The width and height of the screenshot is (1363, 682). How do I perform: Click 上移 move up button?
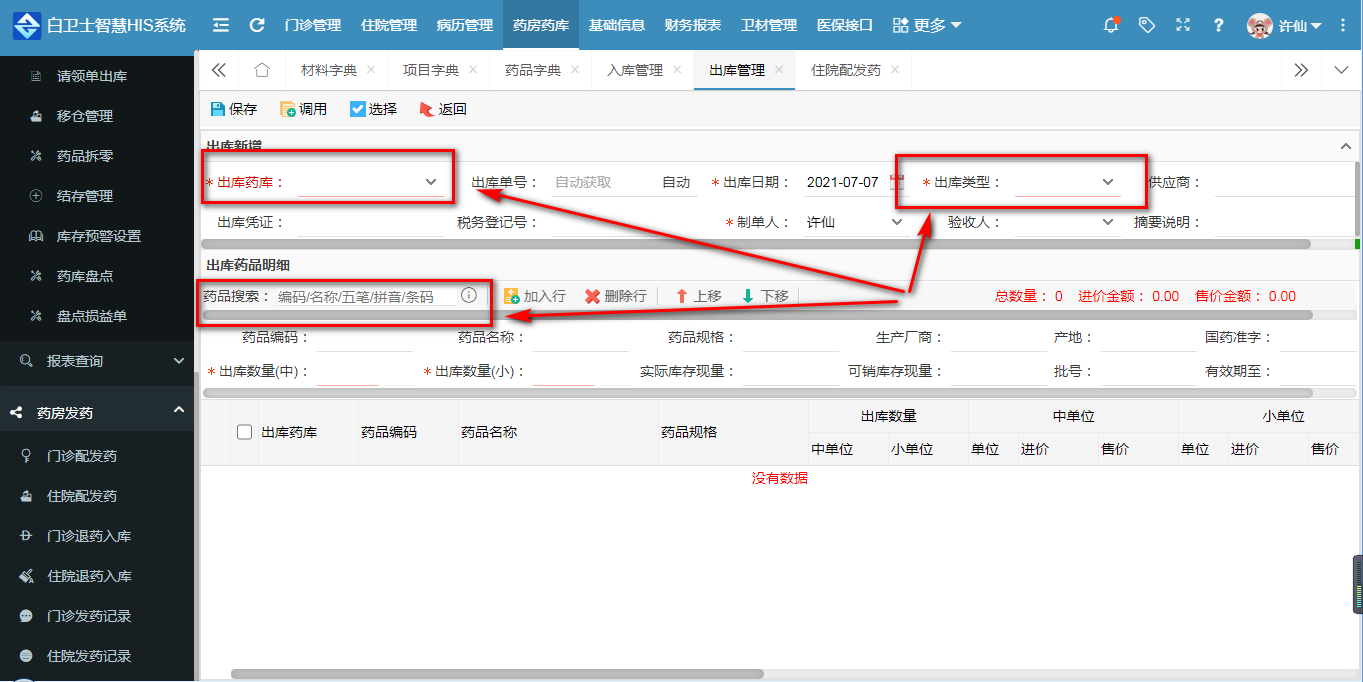pos(698,296)
